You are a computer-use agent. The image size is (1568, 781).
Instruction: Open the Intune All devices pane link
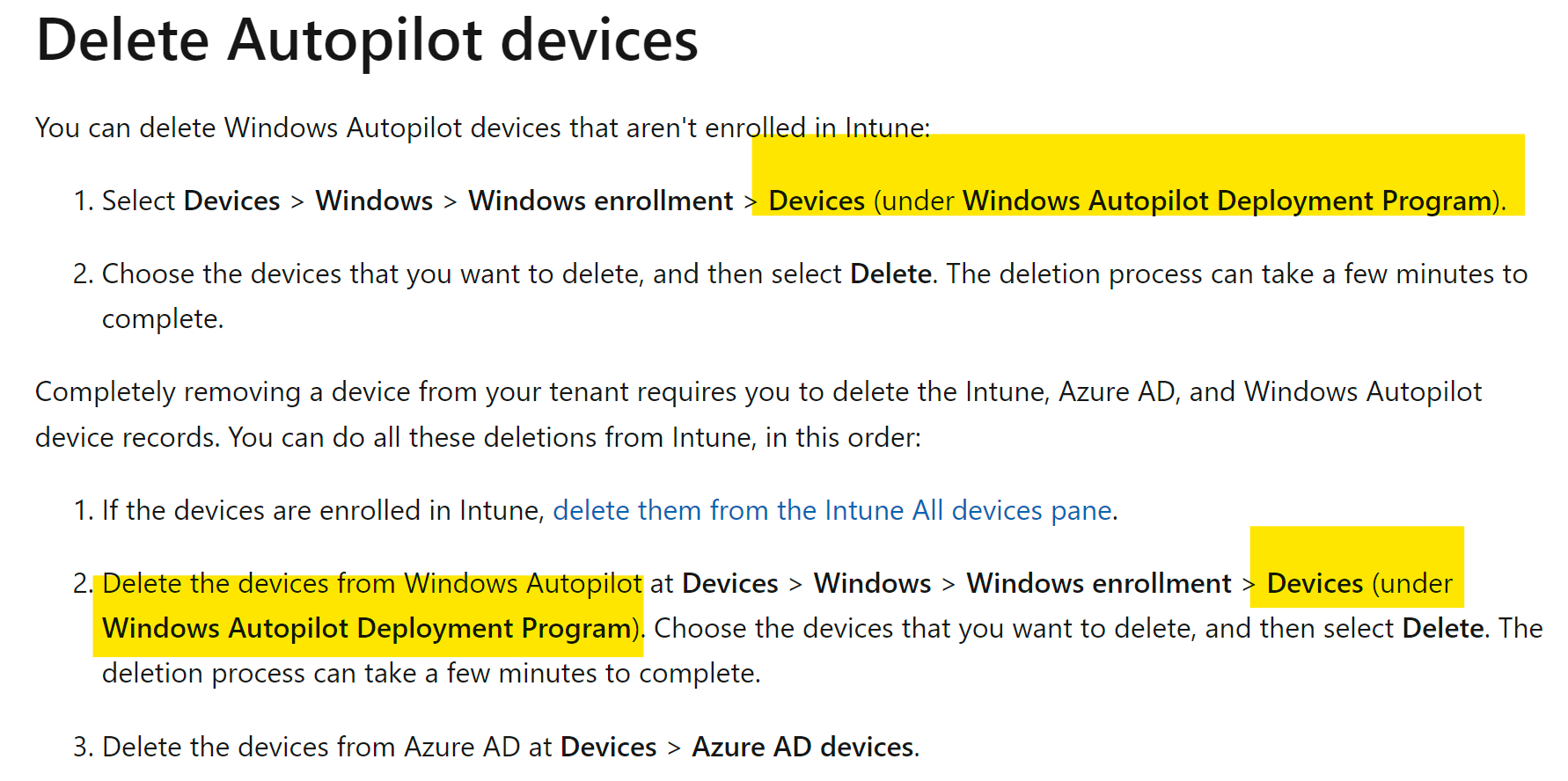point(833,511)
